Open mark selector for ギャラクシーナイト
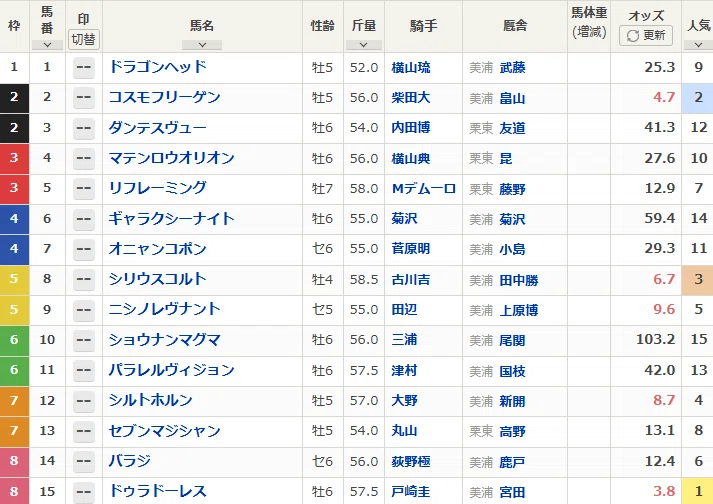 coord(84,219)
